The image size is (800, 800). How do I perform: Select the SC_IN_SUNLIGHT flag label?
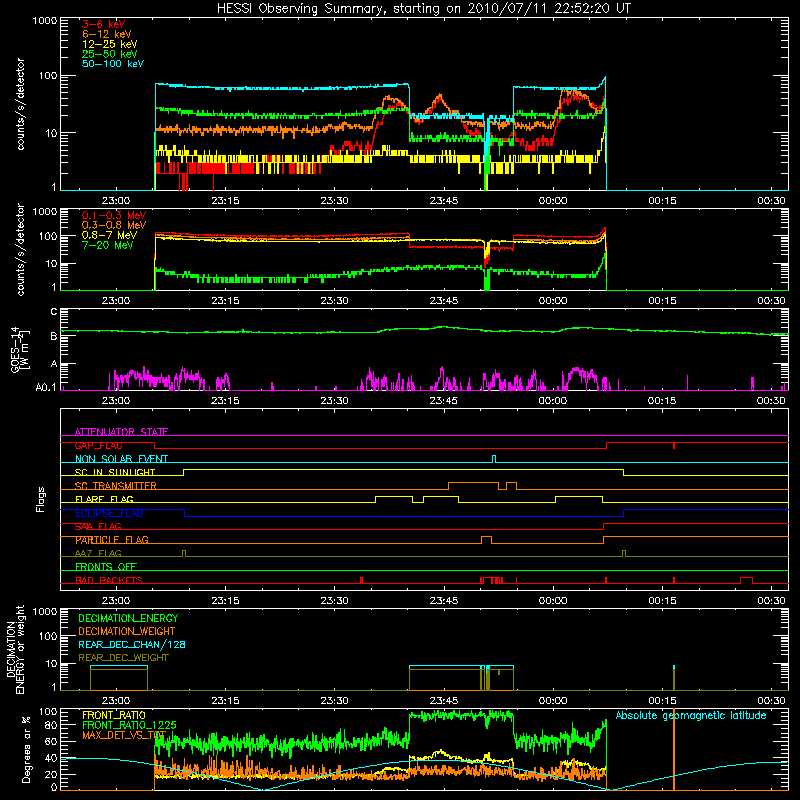coord(115,472)
